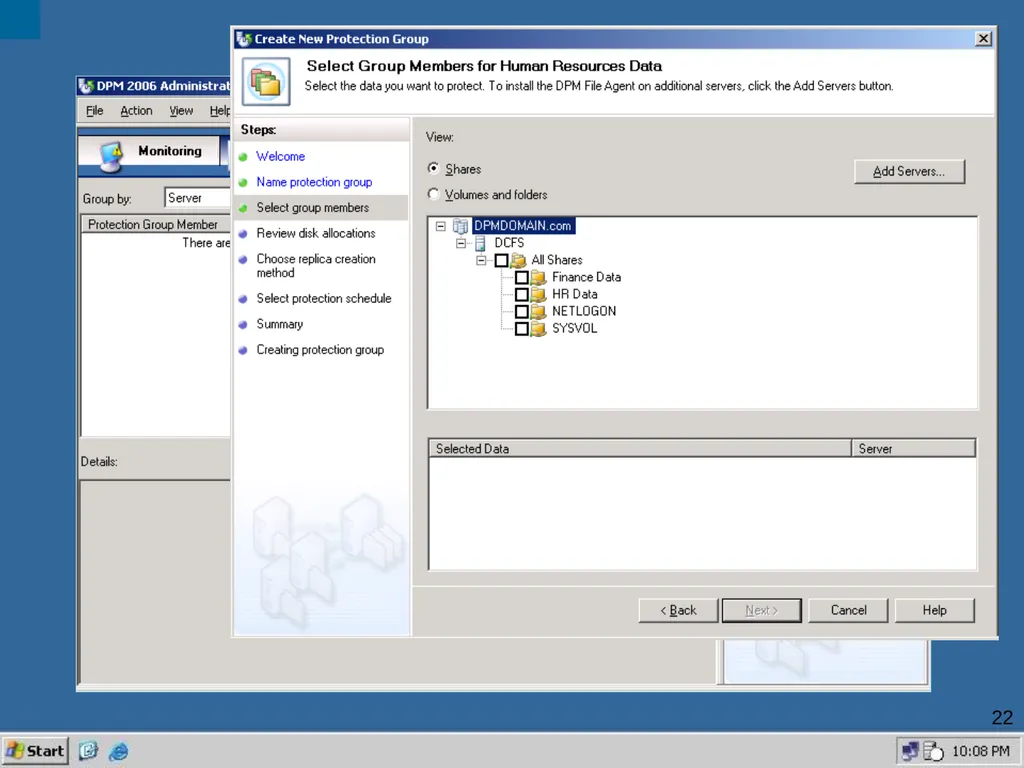Click the Finance Data folder icon
The height and width of the screenshot is (768, 1024).
[539, 277]
